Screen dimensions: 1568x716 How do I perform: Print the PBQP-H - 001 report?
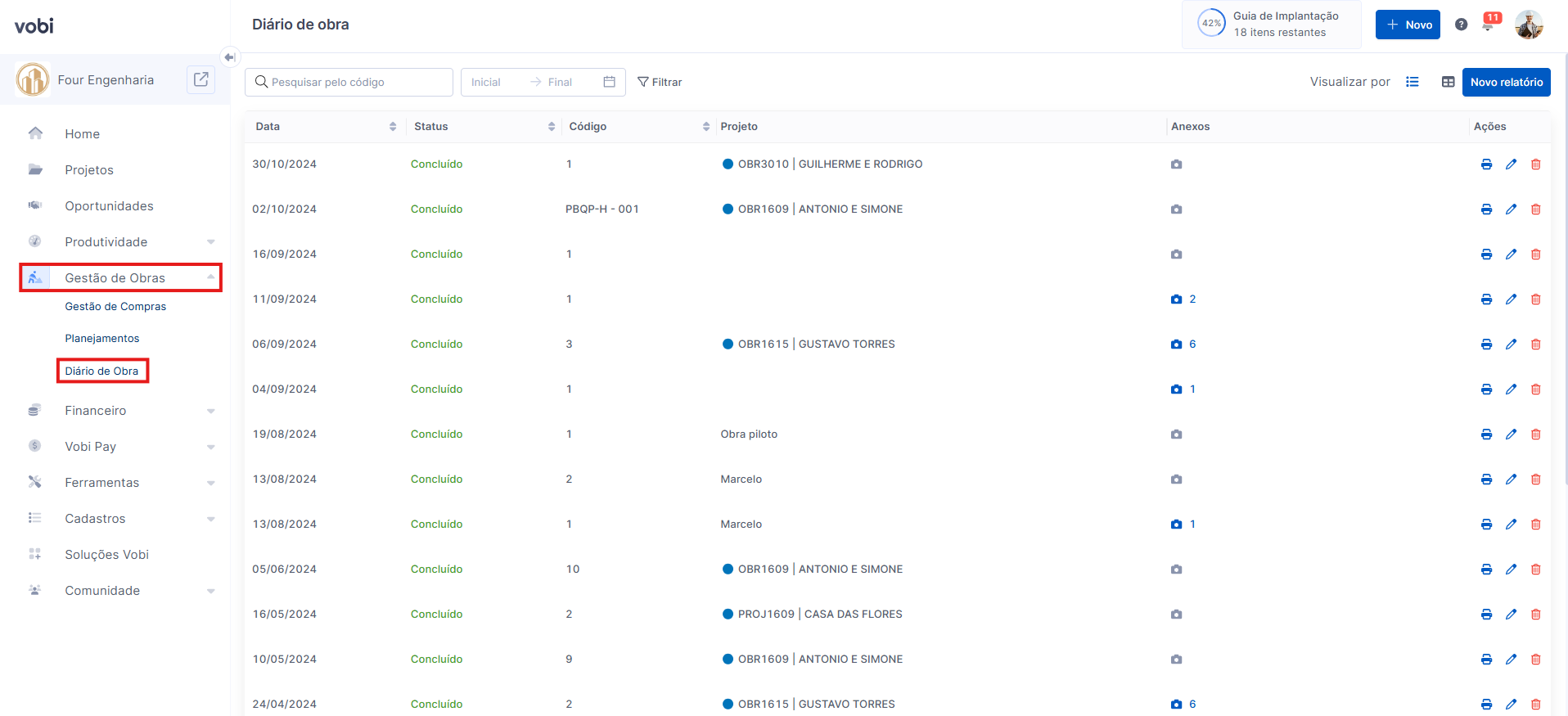[1486, 209]
